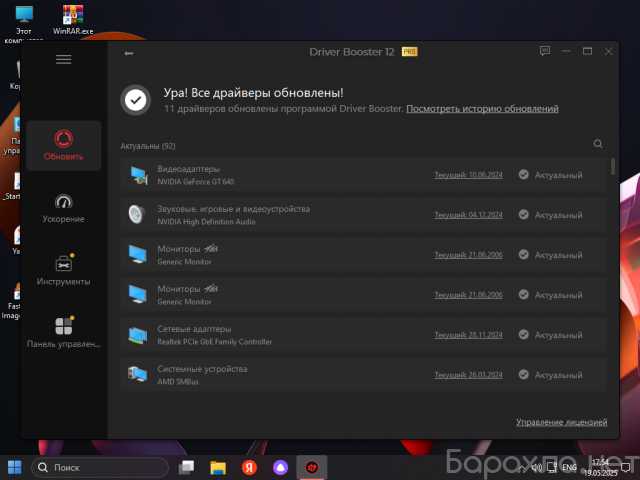This screenshot has width=640, height=480.
Task: Click the checkmark status icon in Сетевые адаптеры row
Action: pos(523,335)
